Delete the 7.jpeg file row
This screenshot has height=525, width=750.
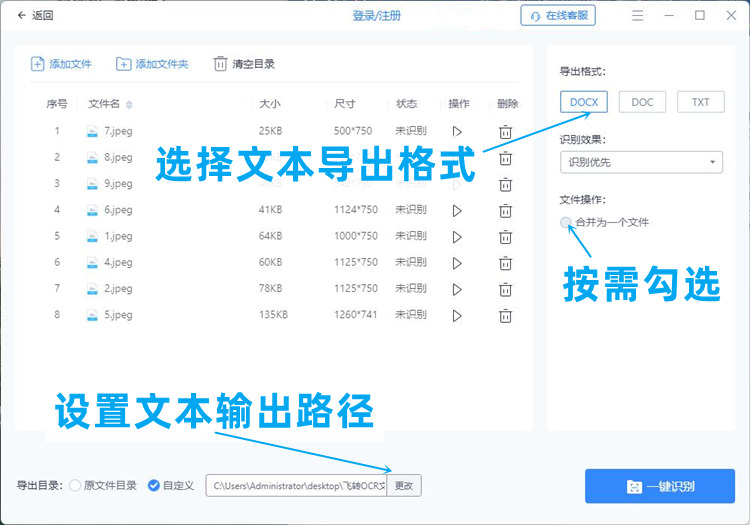point(506,132)
